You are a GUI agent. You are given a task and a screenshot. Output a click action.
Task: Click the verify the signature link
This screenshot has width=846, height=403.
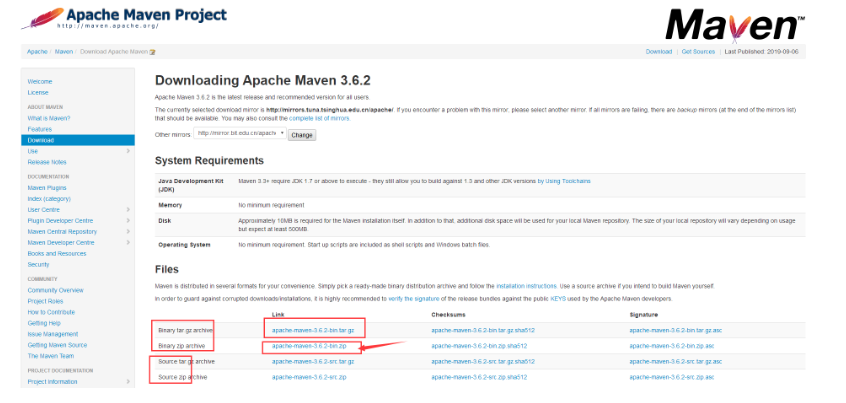[415, 298]
